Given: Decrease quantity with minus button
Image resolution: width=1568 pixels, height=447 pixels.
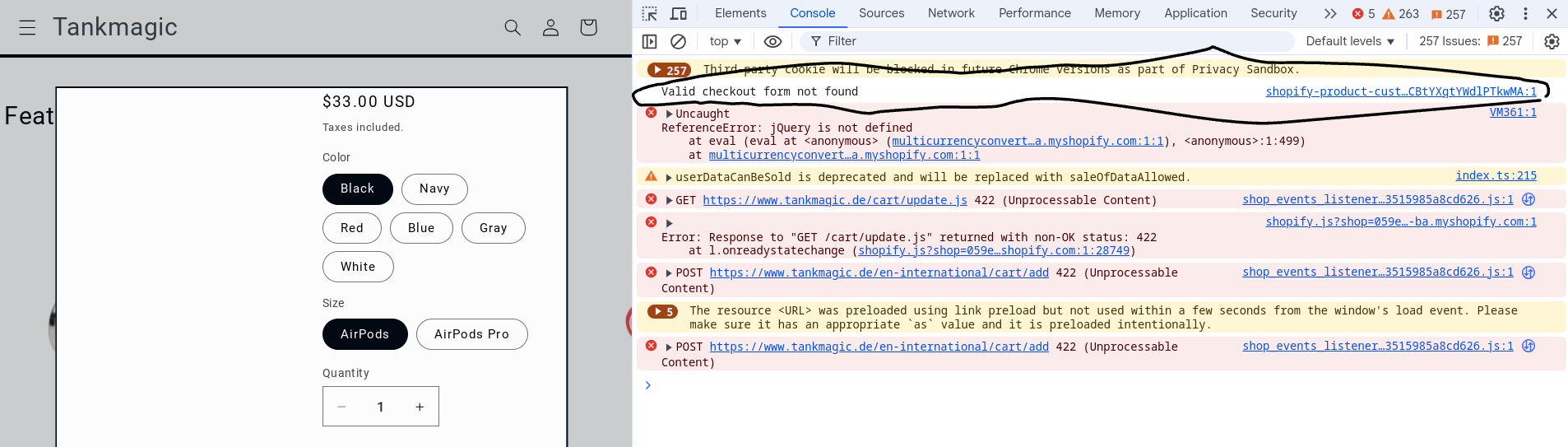Looking at the screenshot, I should 341,407.
